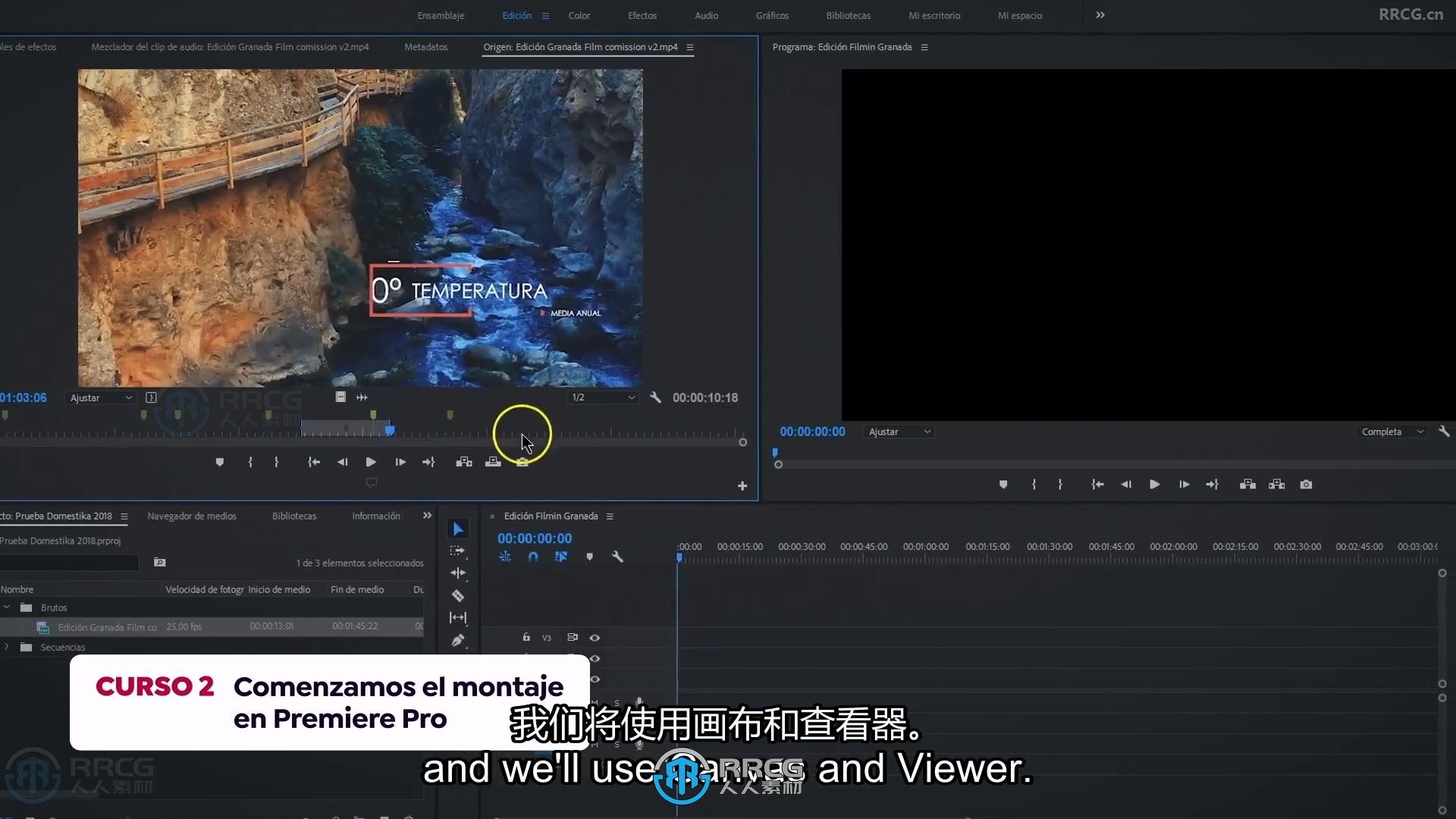This screenshot has height=819, width=1456.
Task: Play the clip in the Source monitor
Action: point(371,462)
